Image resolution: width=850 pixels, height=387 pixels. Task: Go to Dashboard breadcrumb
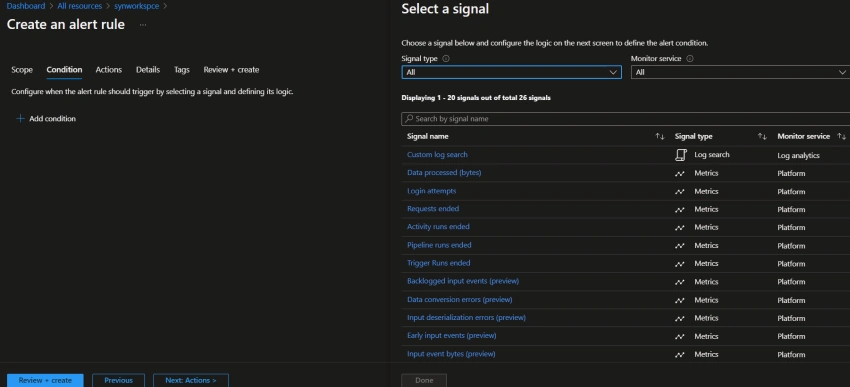pos(25,7)
